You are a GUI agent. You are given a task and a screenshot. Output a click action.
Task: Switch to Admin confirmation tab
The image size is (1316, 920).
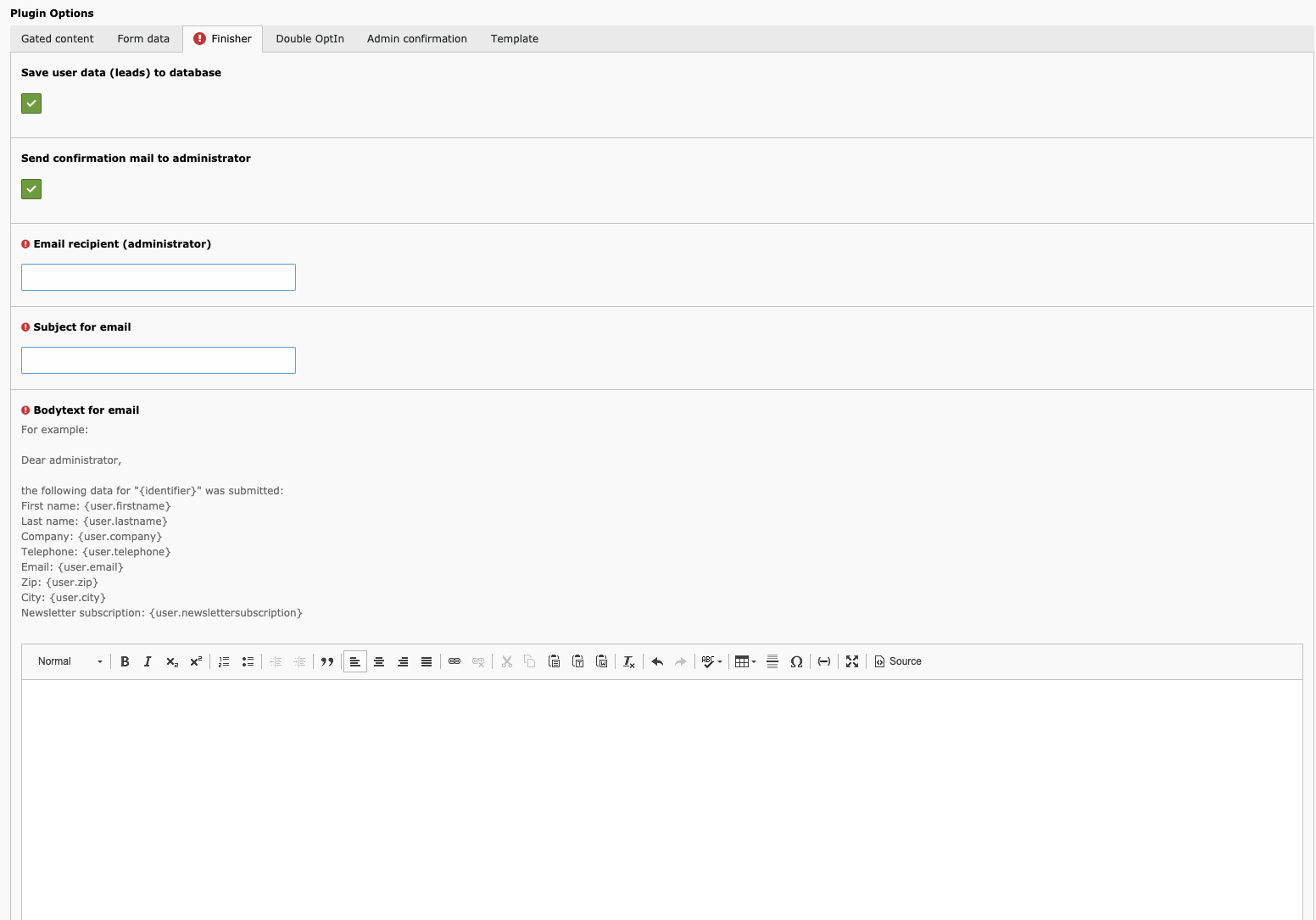tap(417, 39)
